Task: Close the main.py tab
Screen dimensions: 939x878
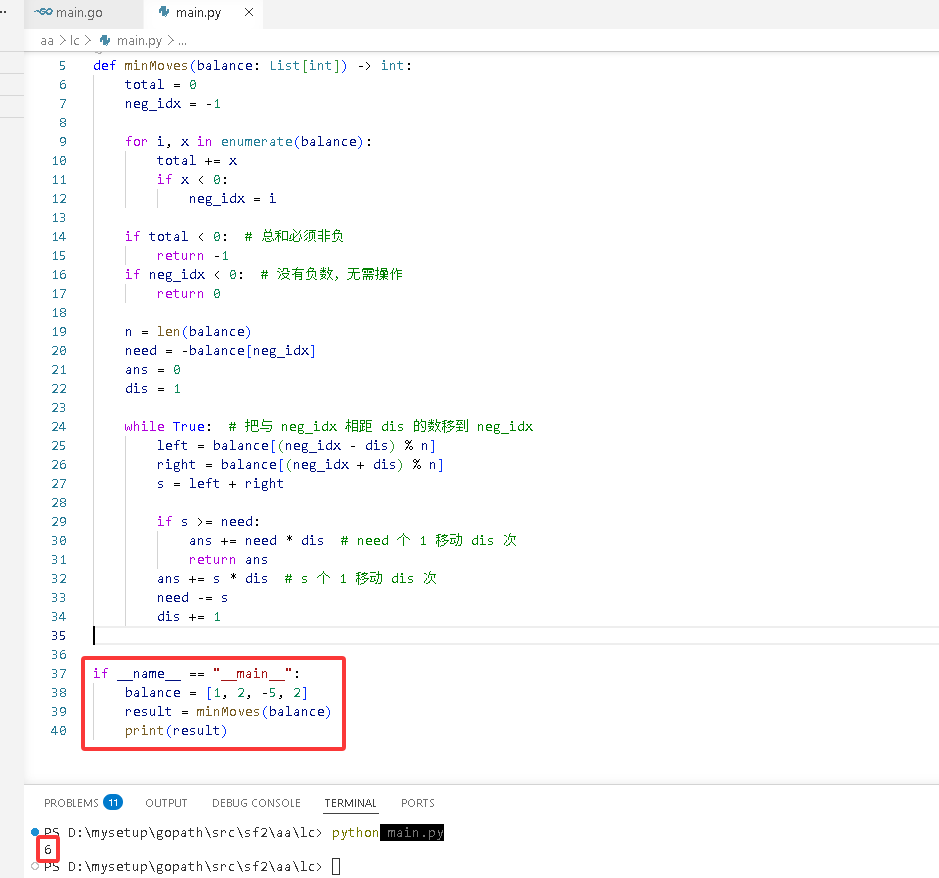Action: 249,12
